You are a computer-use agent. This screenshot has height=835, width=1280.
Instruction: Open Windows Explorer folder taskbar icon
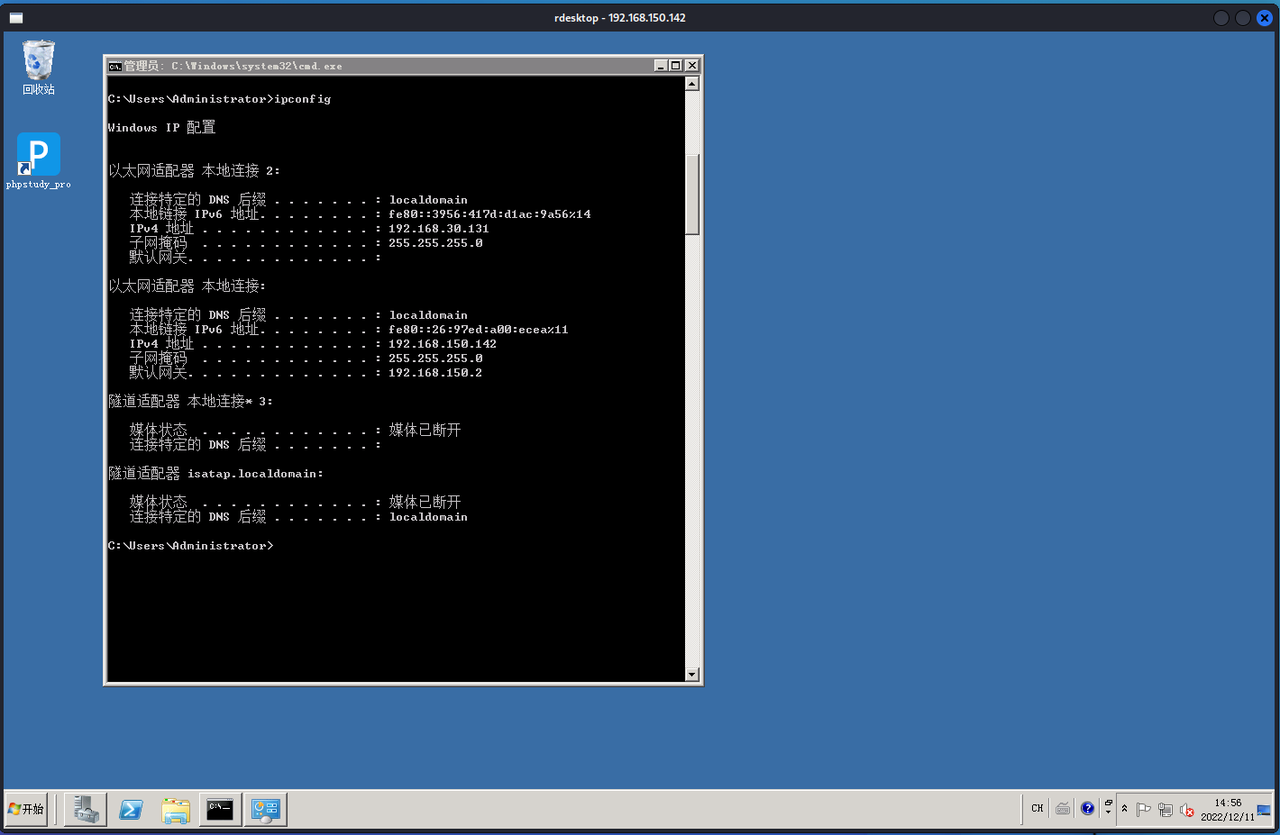point(175,809)
